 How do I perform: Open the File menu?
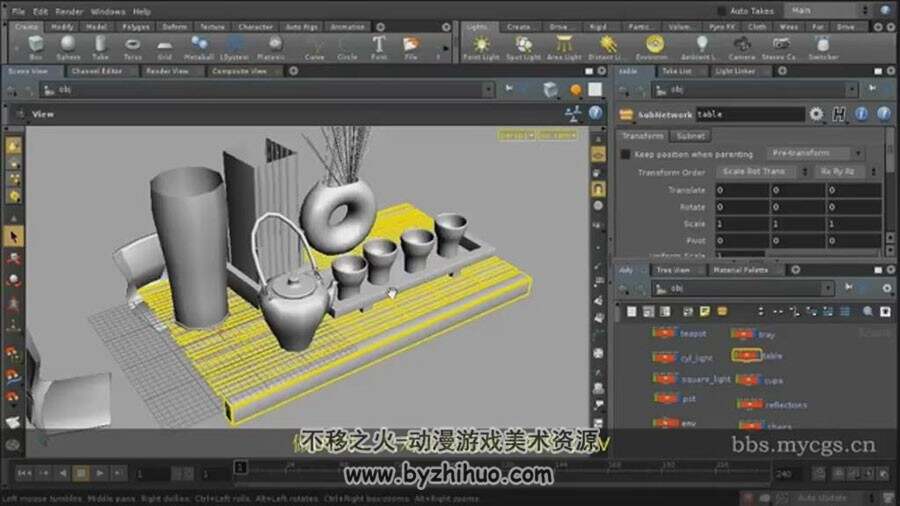click(x=18, y=11)
